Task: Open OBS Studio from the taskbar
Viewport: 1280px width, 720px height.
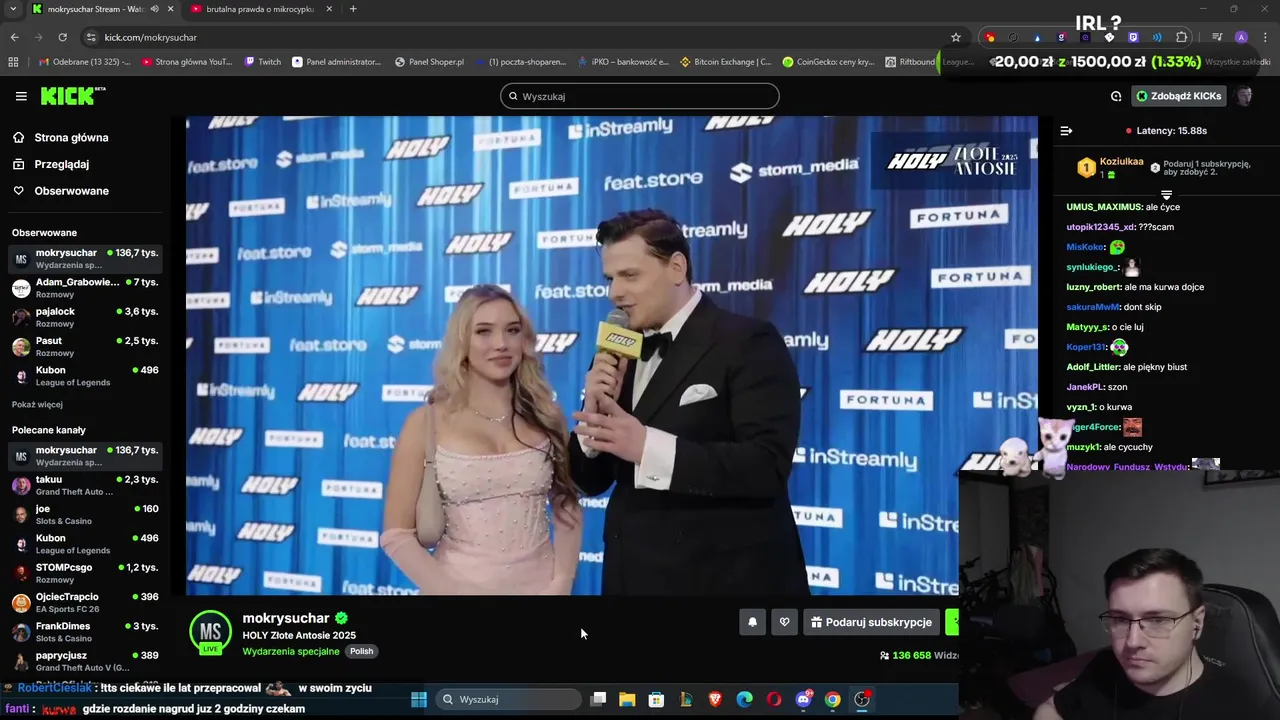Action: click(x=862, y=699)
